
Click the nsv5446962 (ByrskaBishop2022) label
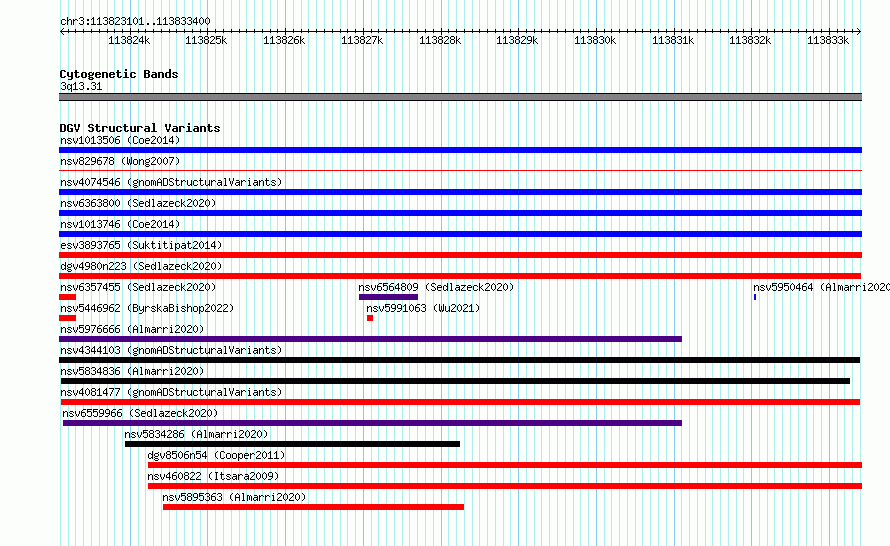point(147,308)
